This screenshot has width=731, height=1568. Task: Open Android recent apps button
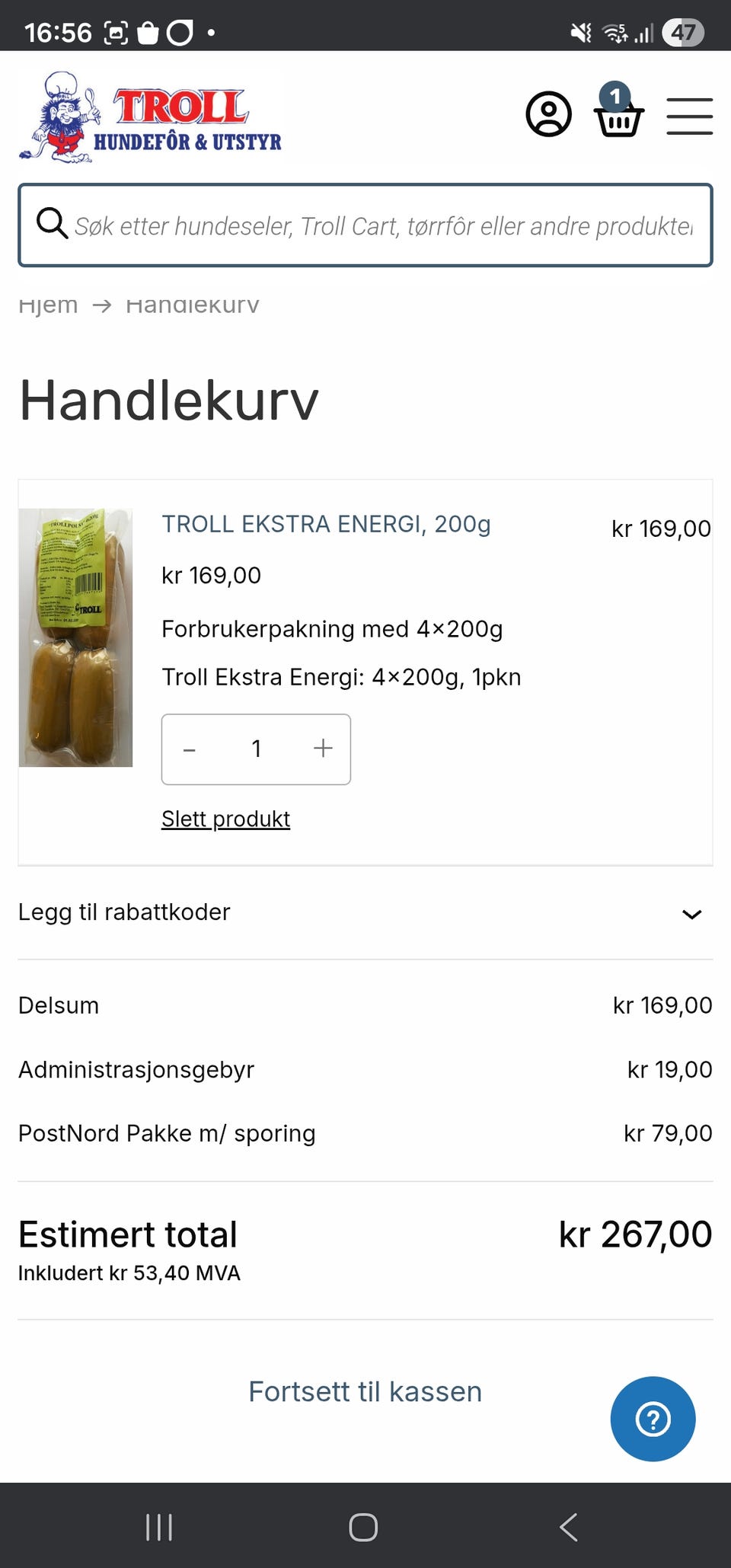(159, 1527)
